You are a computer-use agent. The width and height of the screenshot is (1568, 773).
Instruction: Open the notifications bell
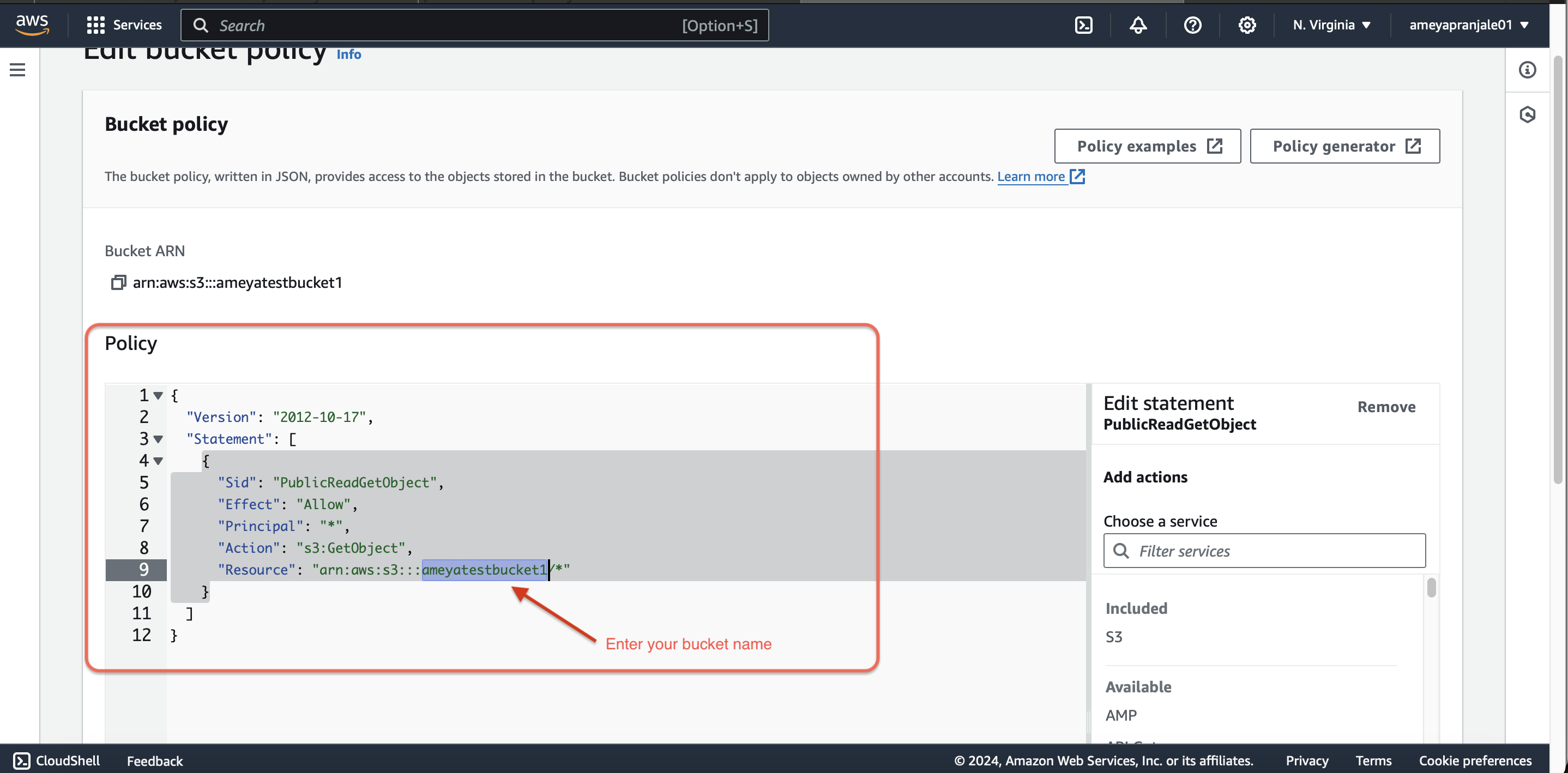point(1138,25)
